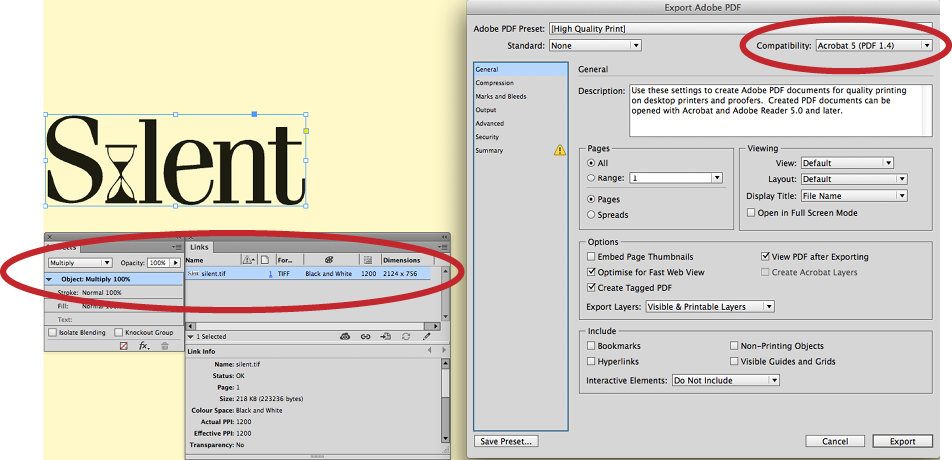
Task: Enable Open in Full Screen Mode
Action: tap(751, 213)
